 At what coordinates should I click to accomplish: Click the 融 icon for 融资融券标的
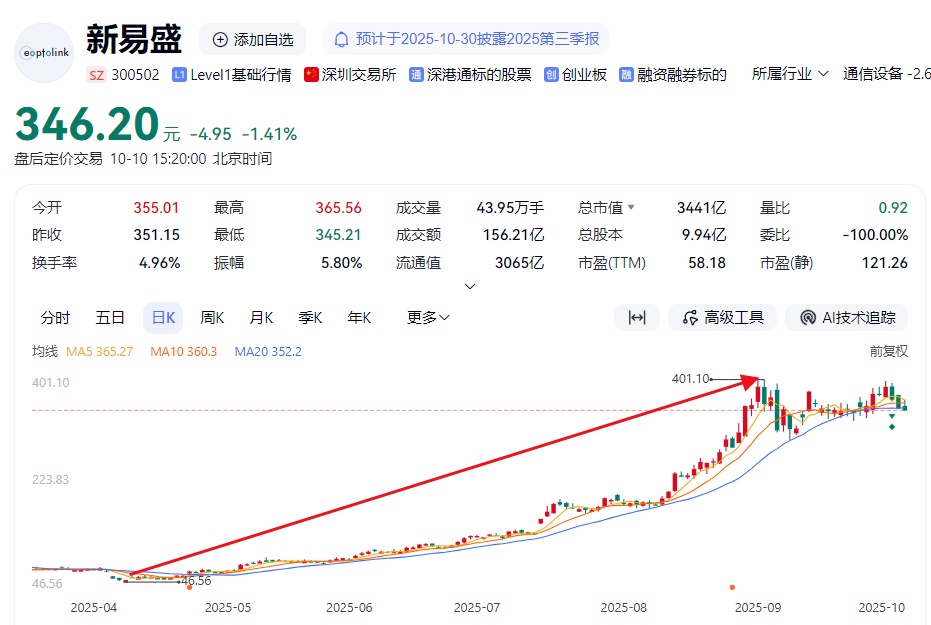pos(626,75)
